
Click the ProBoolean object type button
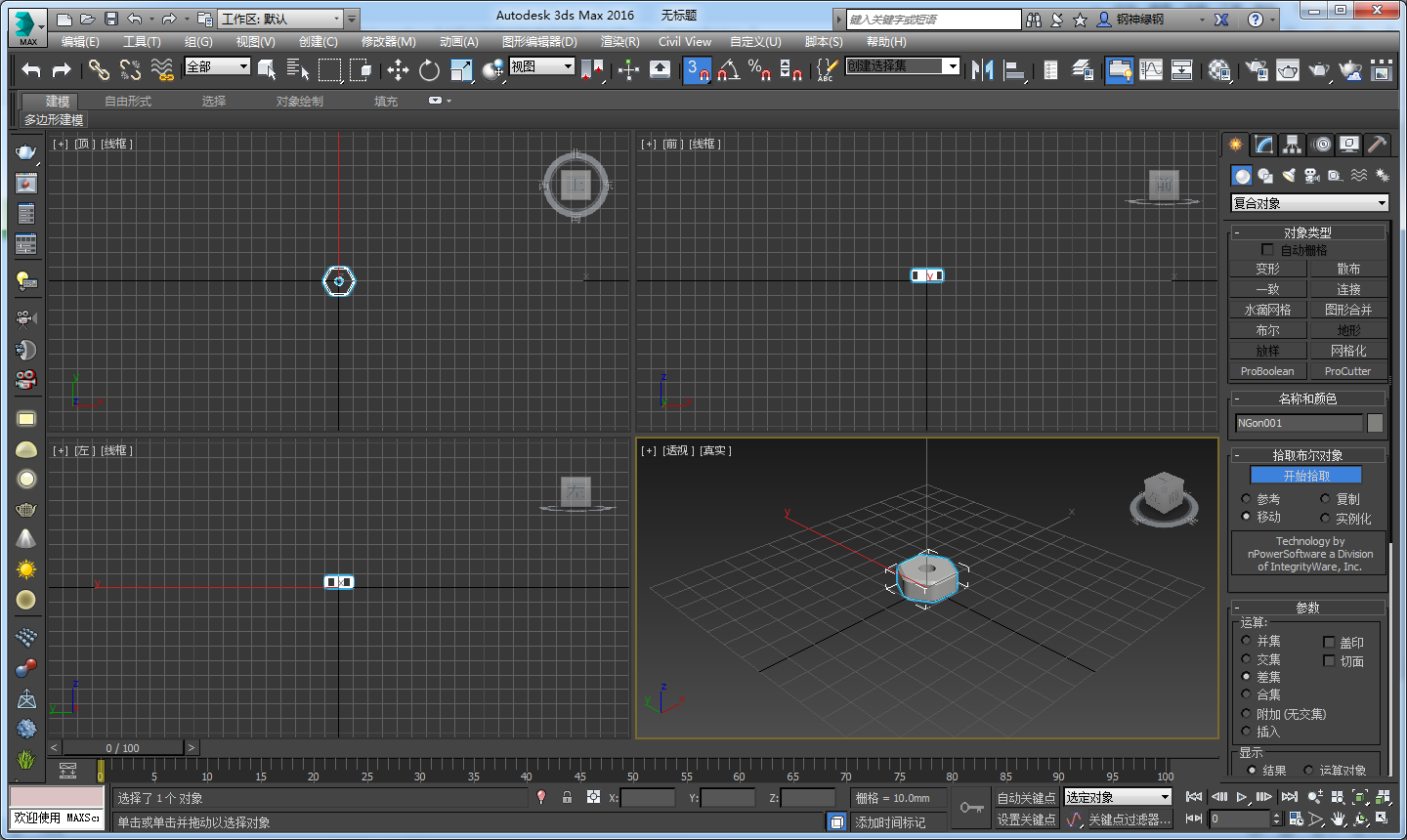coord(1267,371)
